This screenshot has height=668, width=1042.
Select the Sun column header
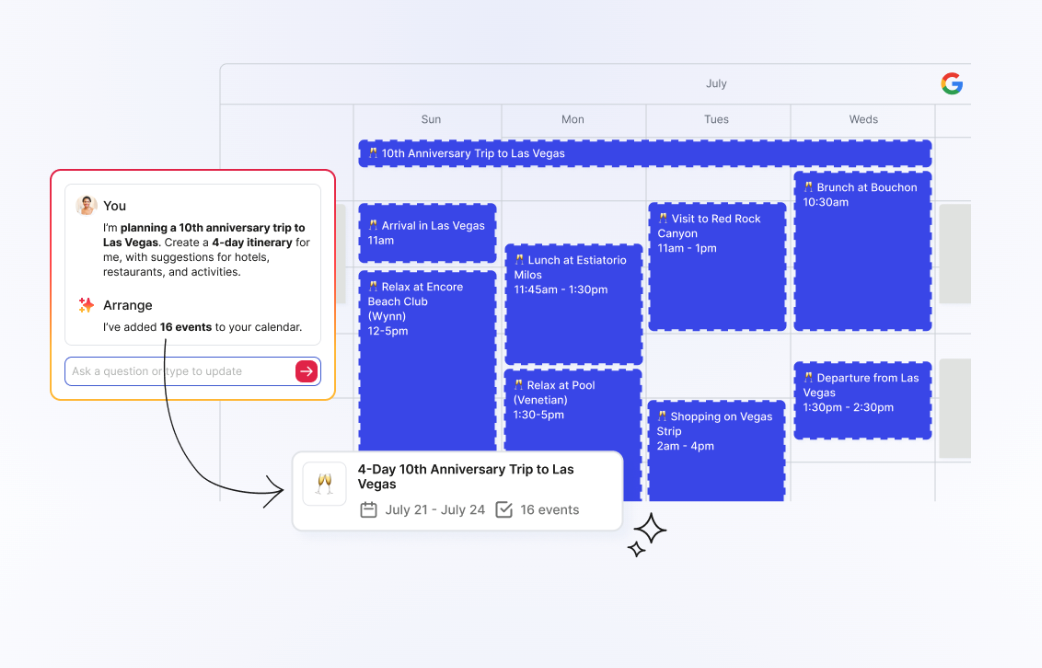pyautogui.click(x=431, y=120)
